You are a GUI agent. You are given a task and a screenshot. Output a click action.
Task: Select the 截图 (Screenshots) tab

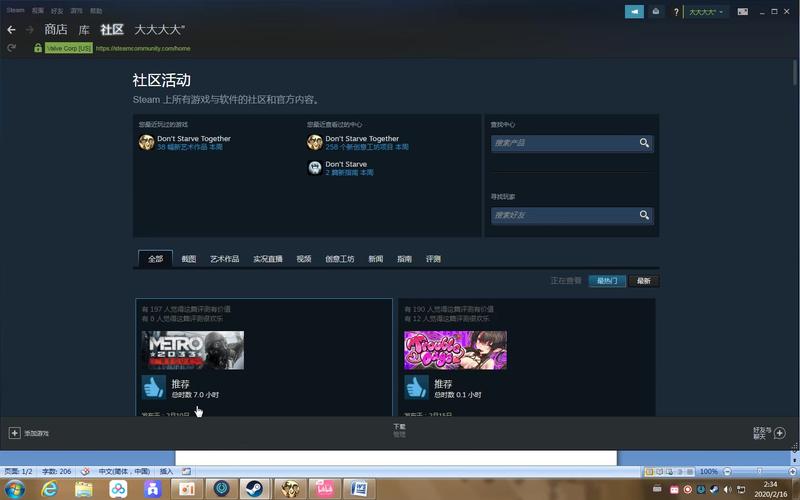tap(189, 259)
